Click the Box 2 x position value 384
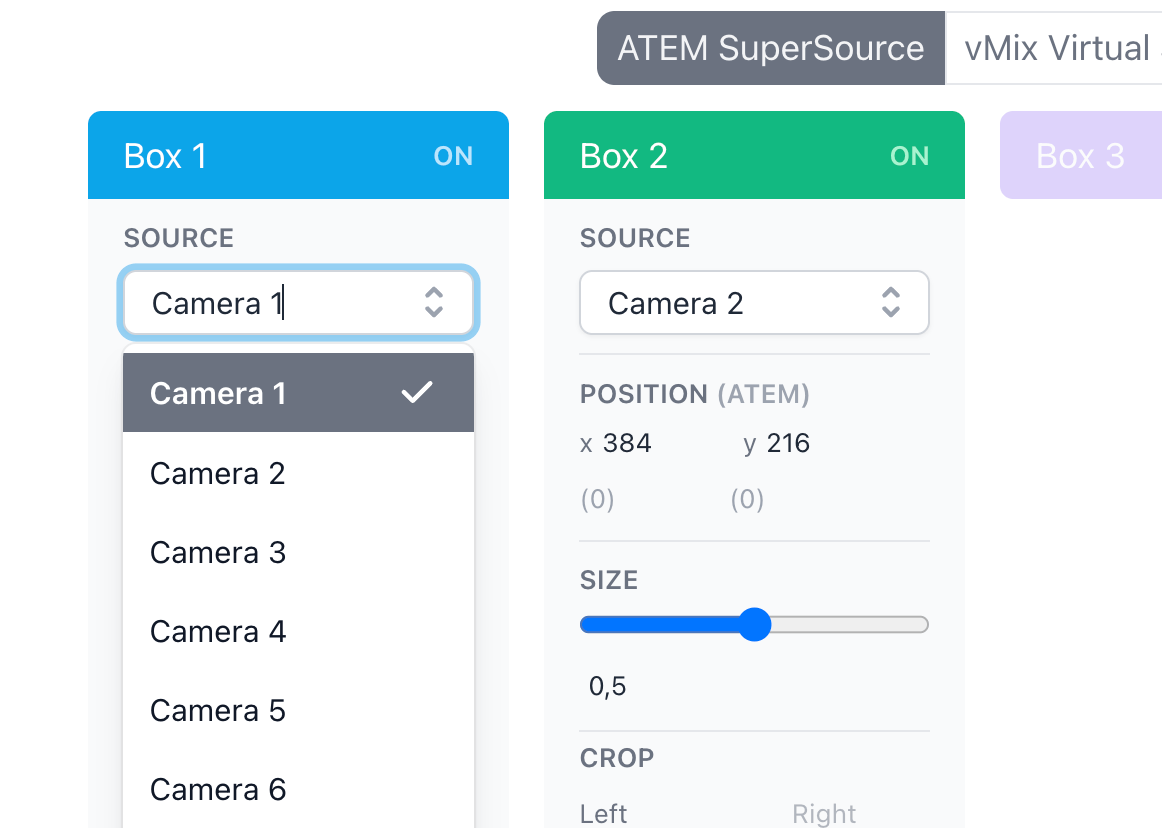The height and width of the screenshot is (828, 1162). (627, 443)
